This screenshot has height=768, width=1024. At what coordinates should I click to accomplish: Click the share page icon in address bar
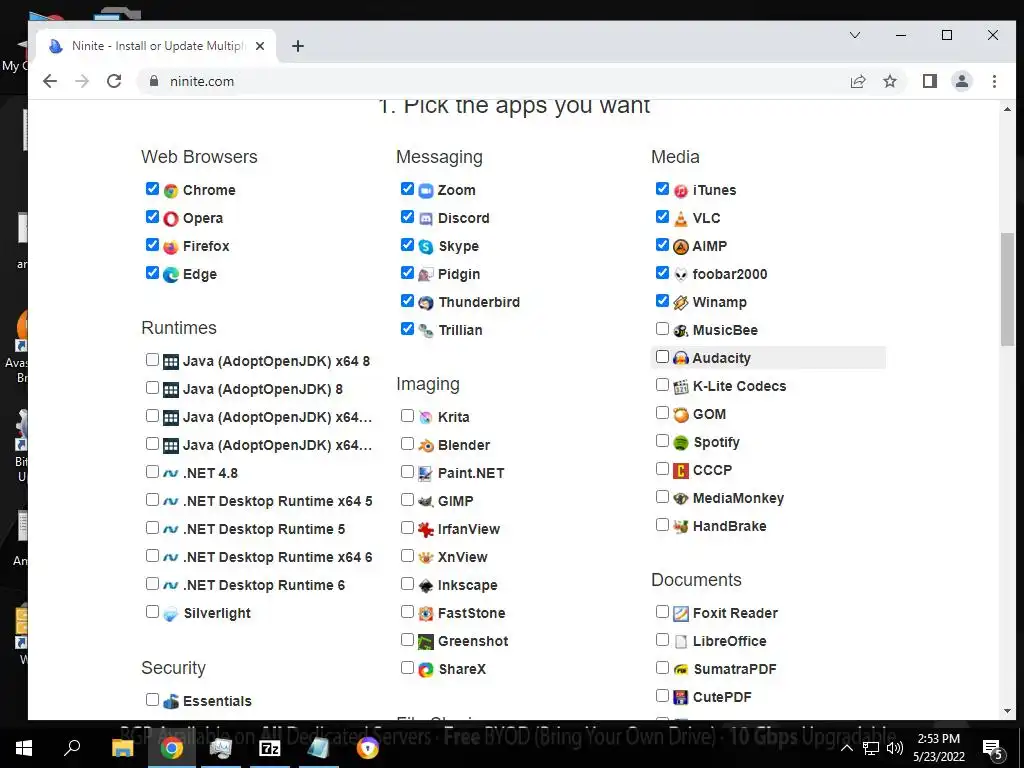[x=857, y=81]
